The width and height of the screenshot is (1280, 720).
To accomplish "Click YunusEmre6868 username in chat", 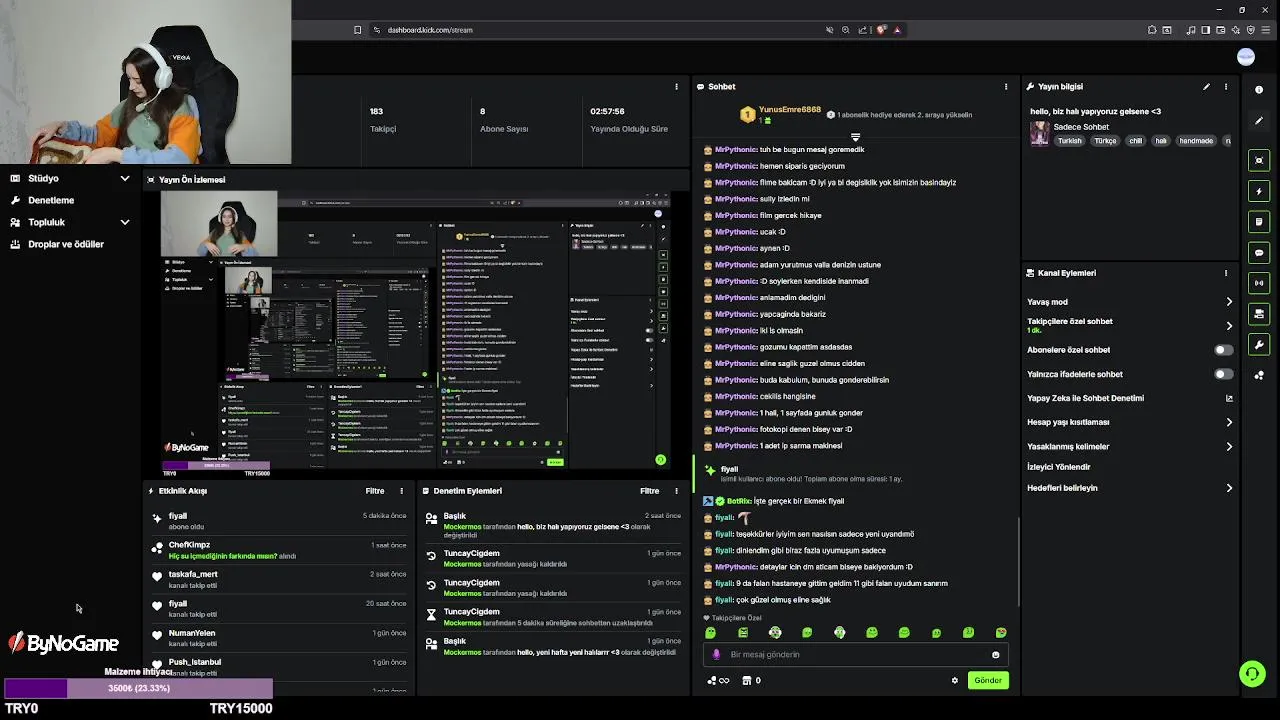I will 789,109.
